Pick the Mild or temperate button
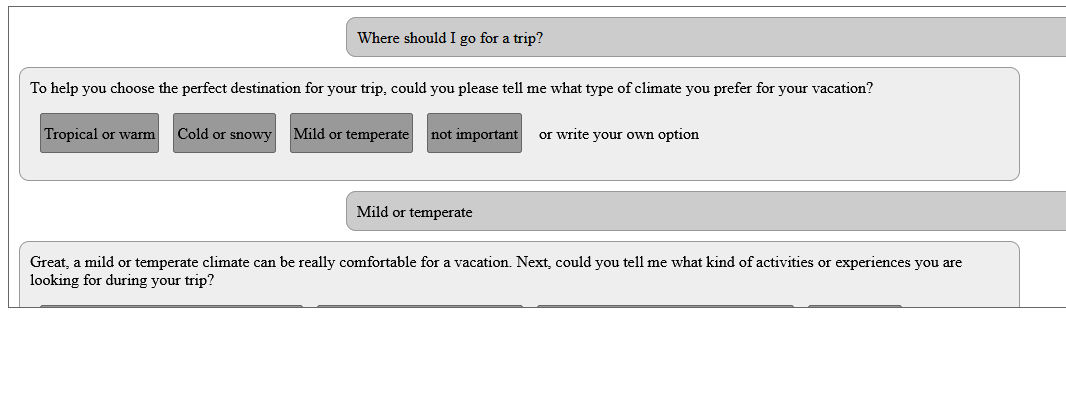This screenshot has width=1066, height=414. [x=351, y=133]
